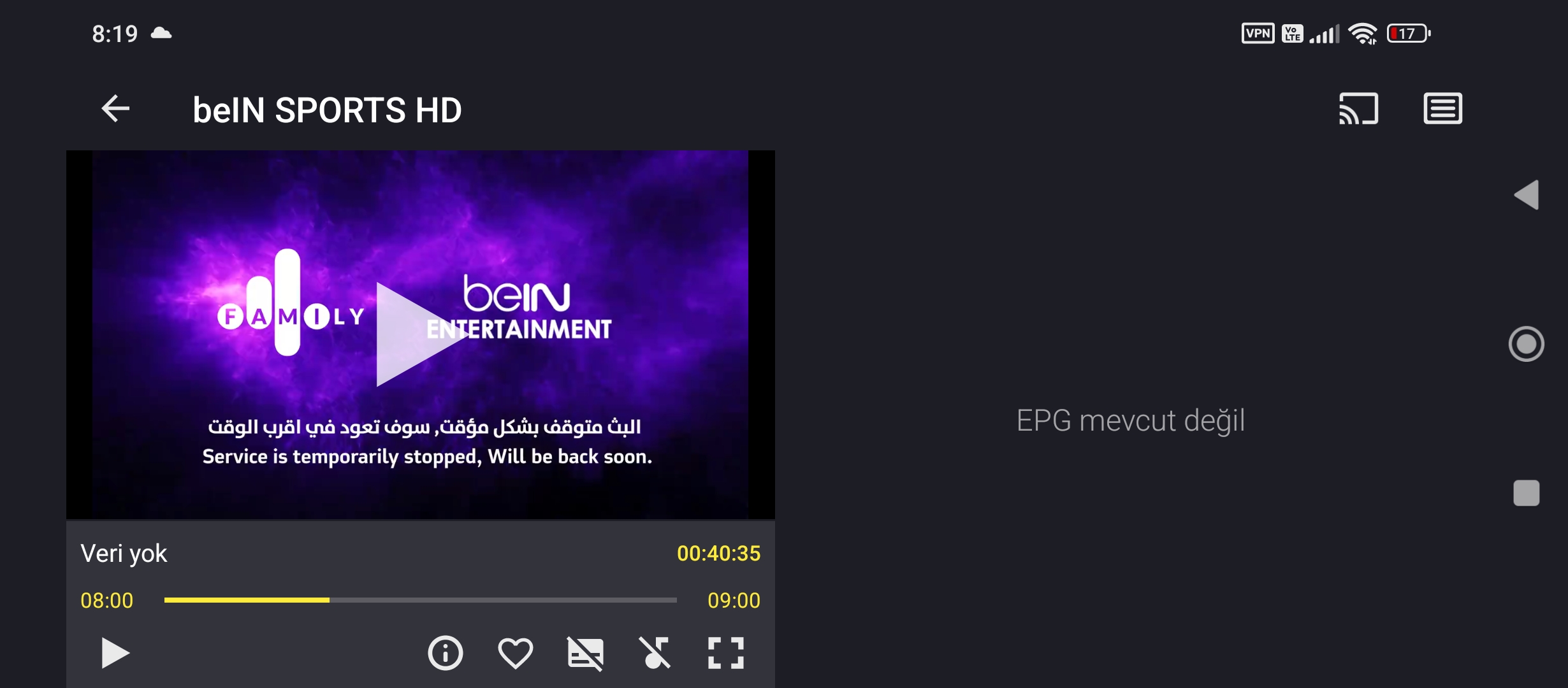Click the 00:40:35 elapsed time counter
This screenshot has width=1568, height=688.
718,554
